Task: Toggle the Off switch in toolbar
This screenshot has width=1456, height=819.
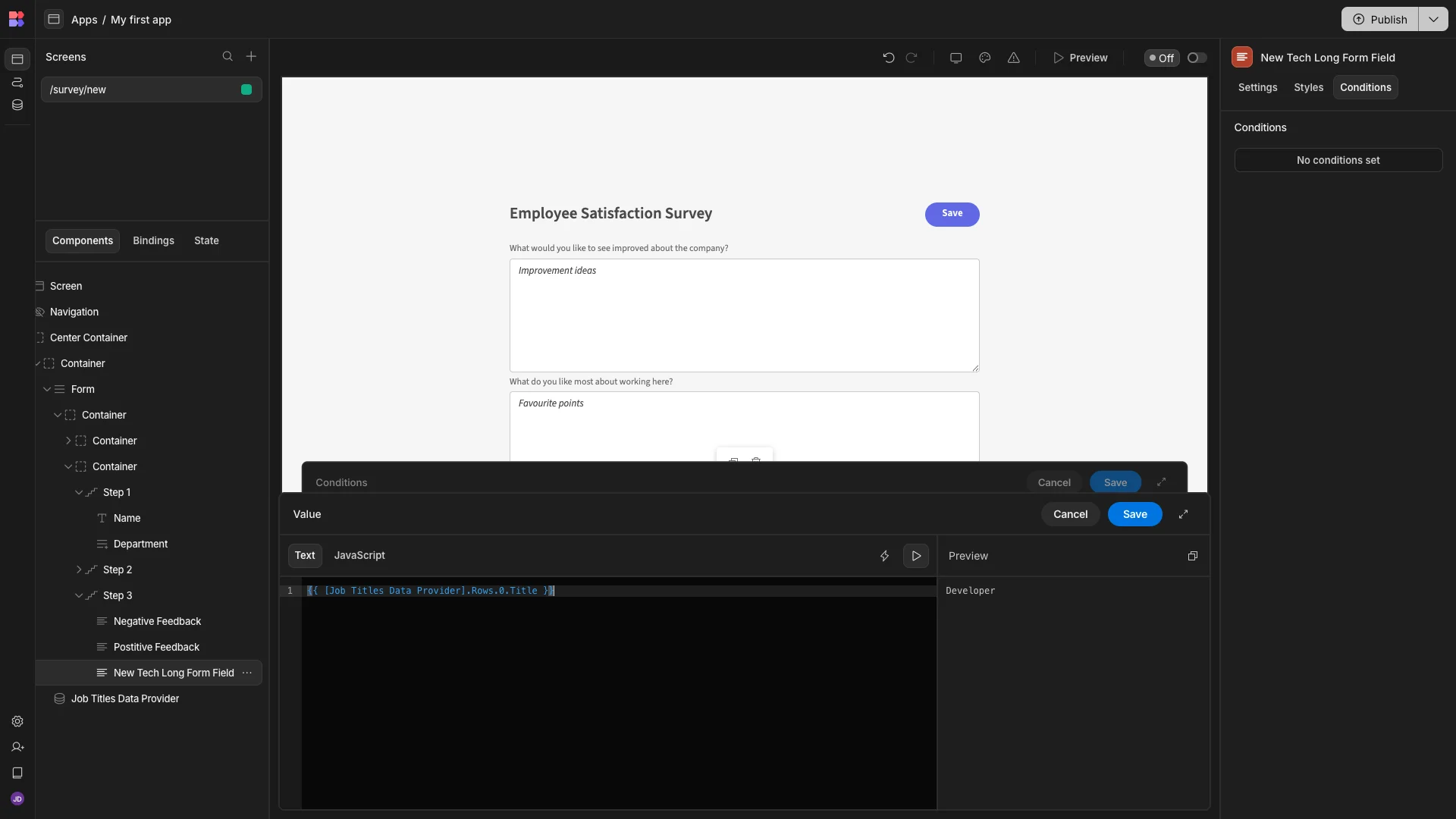Action: pyautogui.click(x=1197, y=58)
